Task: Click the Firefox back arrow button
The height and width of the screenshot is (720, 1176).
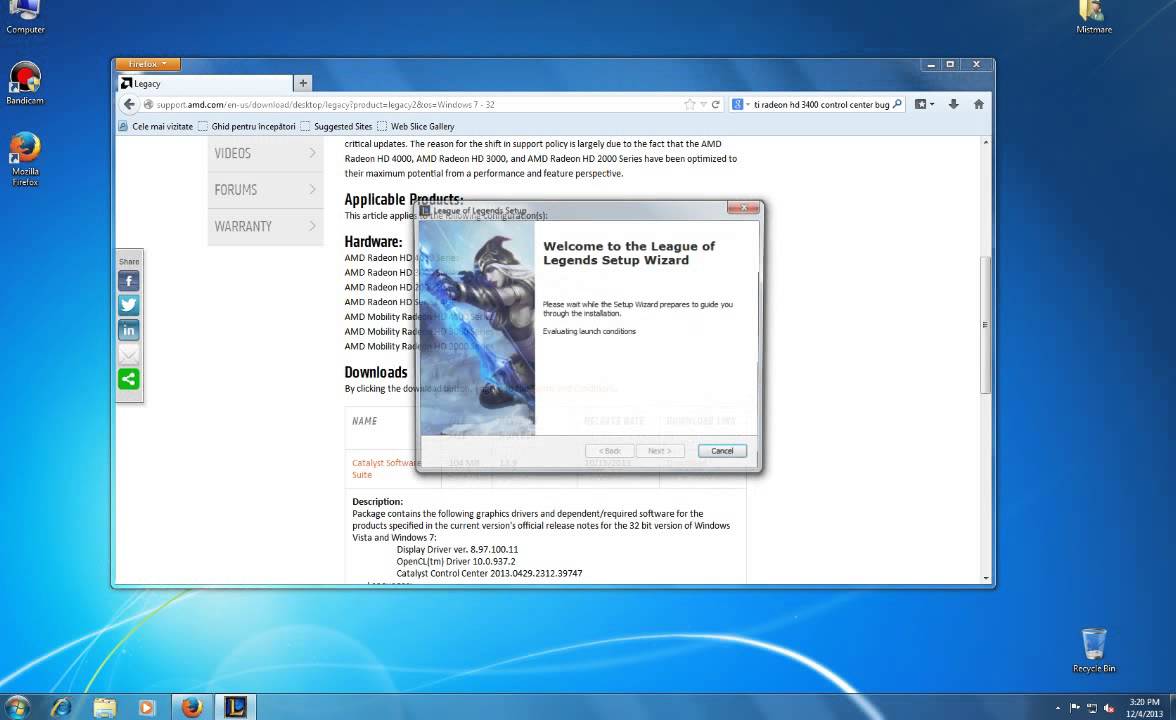Action: point(129,104)
